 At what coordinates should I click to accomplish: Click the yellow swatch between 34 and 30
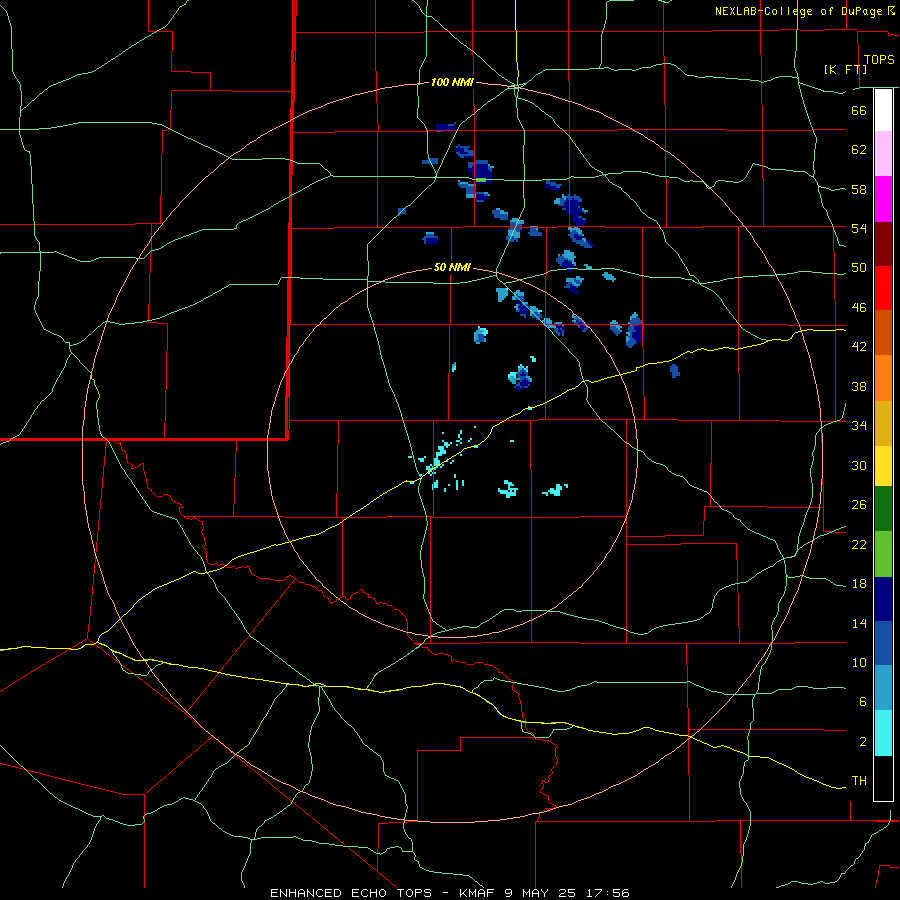883,466
